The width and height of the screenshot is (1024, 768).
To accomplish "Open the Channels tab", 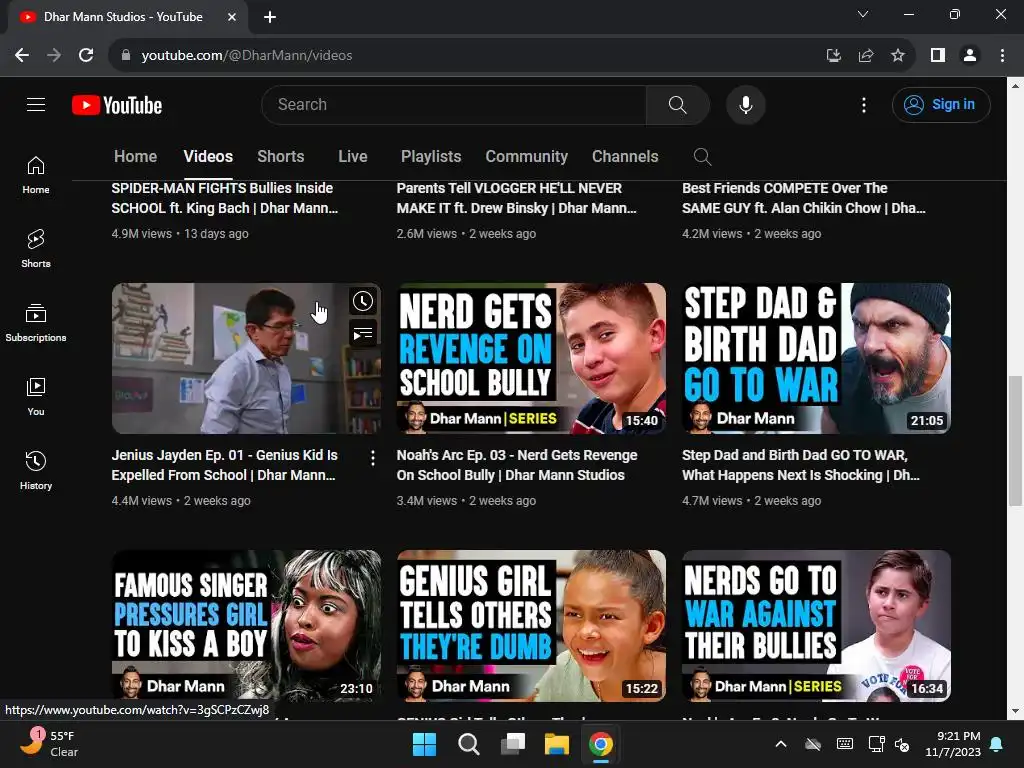I will pyautogui.click(x=625, y=157).
